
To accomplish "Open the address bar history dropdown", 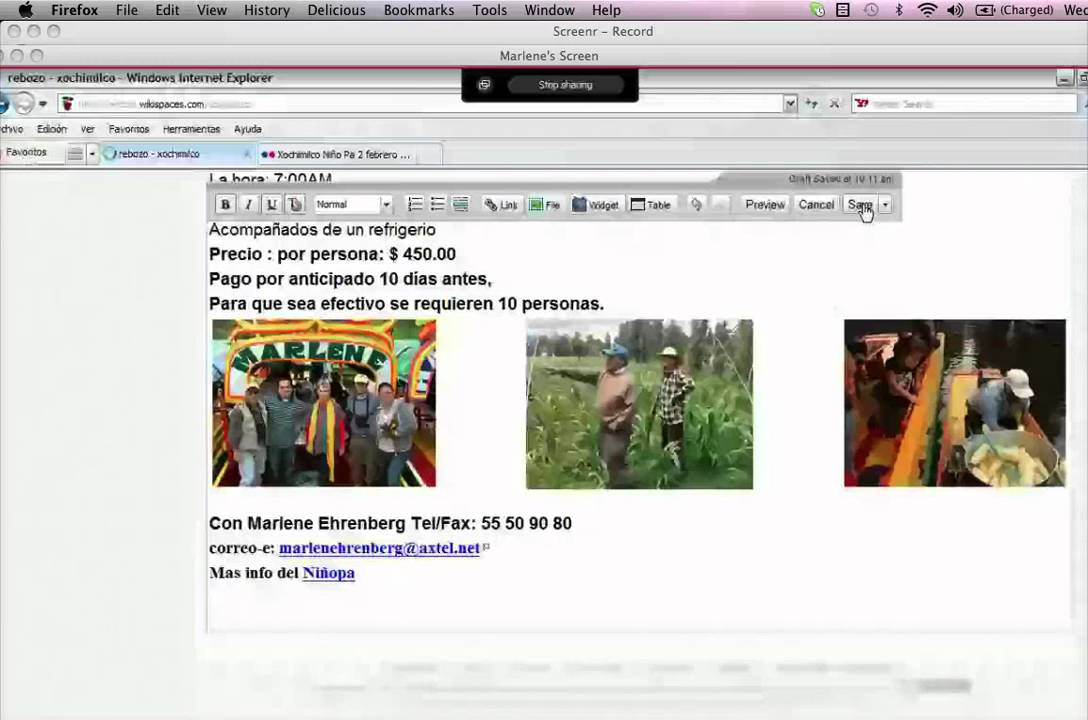I will [x=790, y=104].
